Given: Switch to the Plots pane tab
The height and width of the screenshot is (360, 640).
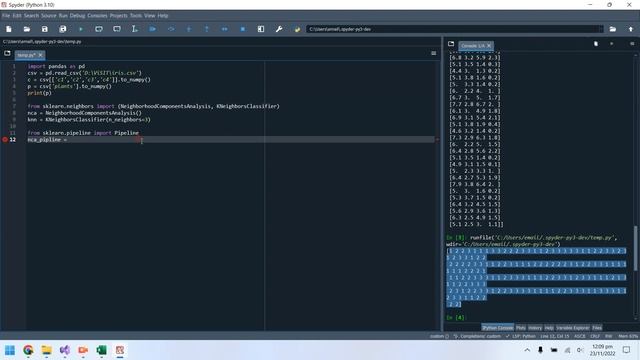Looking at the screenshot, I should pos(520,328).
